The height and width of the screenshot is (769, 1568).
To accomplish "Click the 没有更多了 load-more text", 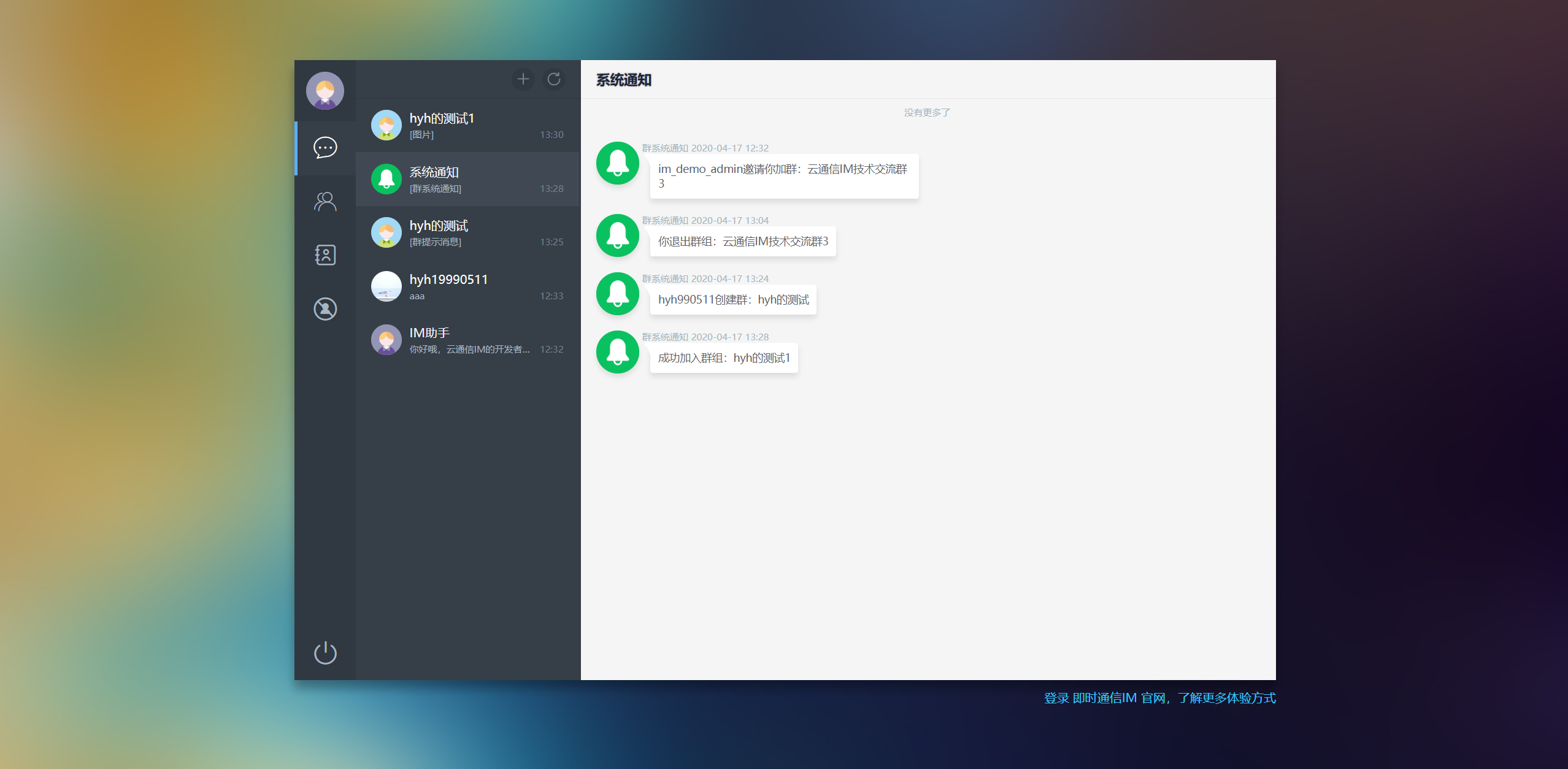I will tap(927, 112).
